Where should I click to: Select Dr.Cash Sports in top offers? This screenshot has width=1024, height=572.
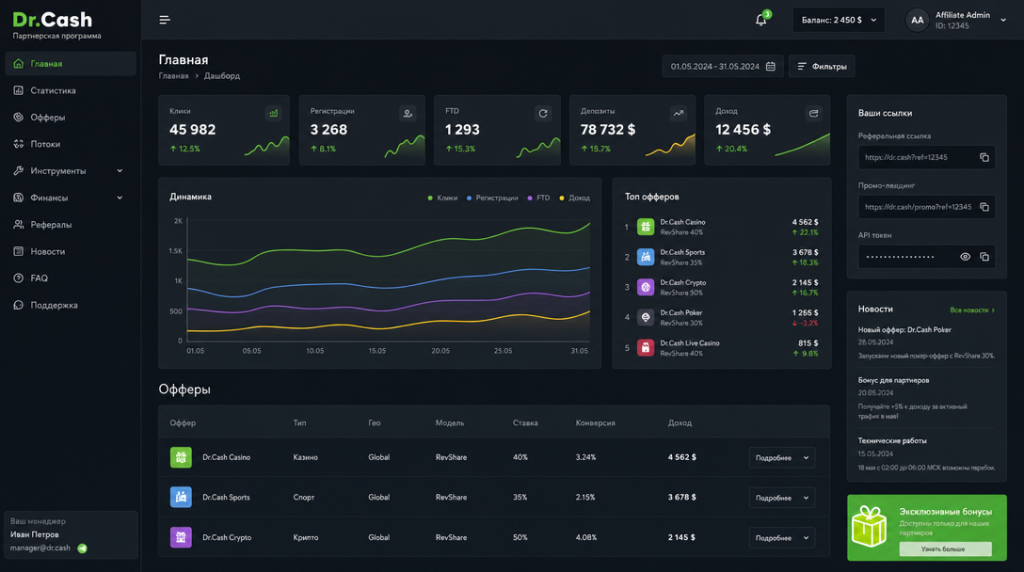pos(722,257)
